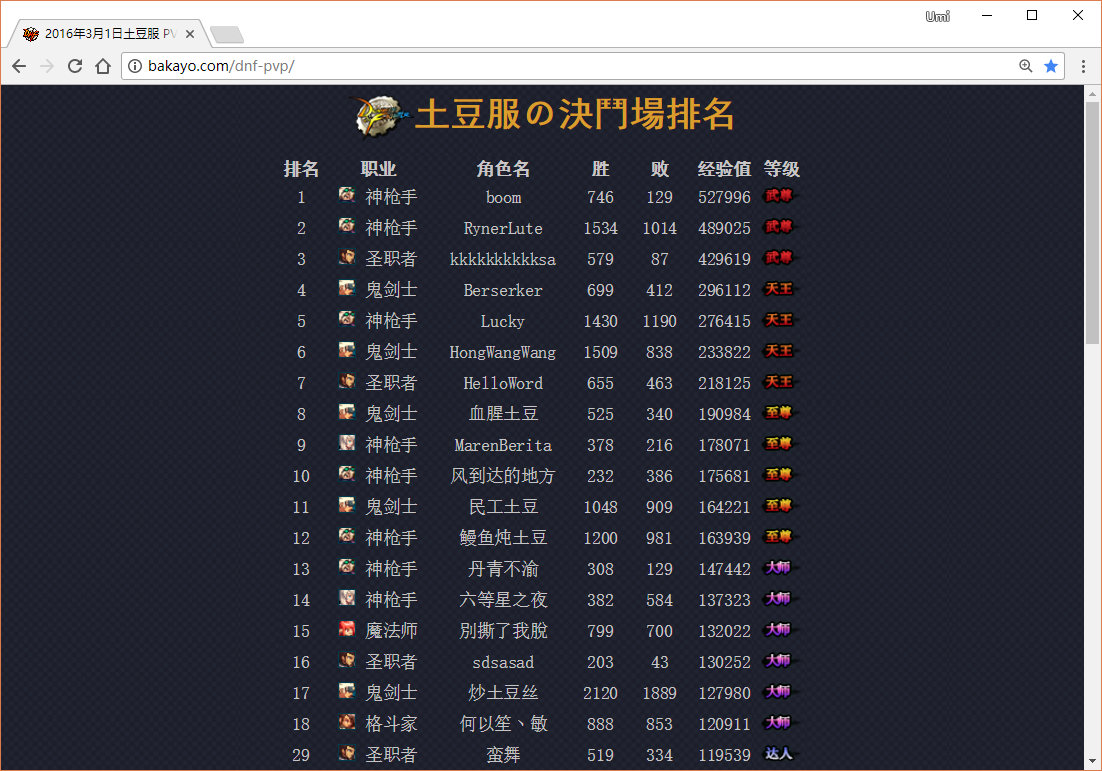Click the site info icon beside URL
The image size is (1102, 771).
pos(136,66)
